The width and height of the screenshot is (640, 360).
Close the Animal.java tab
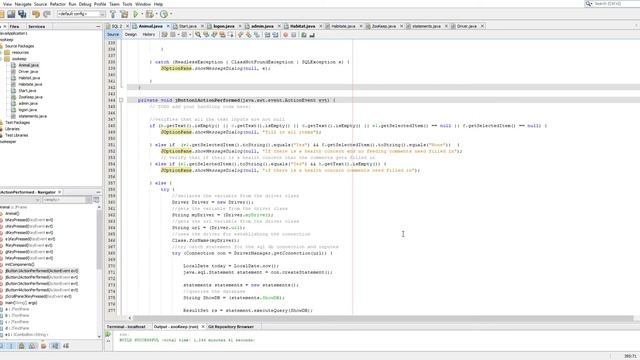168,26
